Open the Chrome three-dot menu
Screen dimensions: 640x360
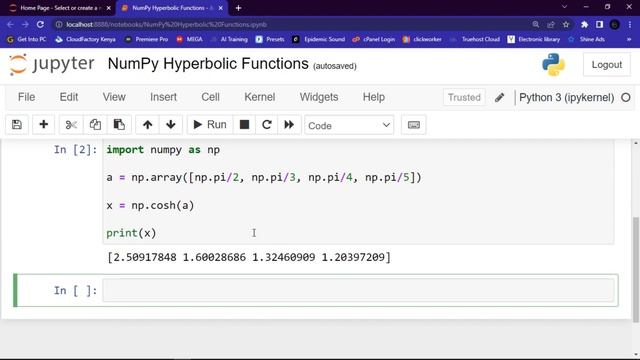coord(630,24)
